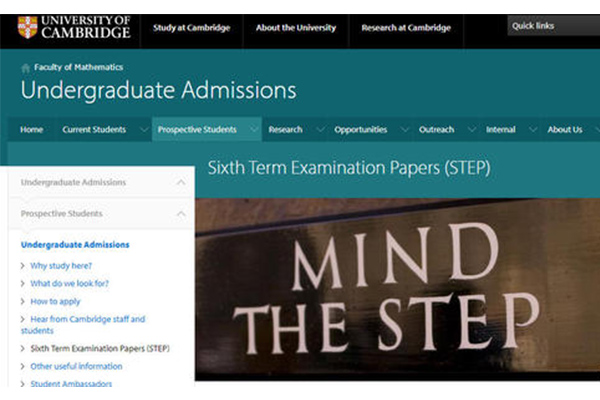The image size is (600, 400).
Task: Click the arrow before Other useful information
Action: coord(23,366)
